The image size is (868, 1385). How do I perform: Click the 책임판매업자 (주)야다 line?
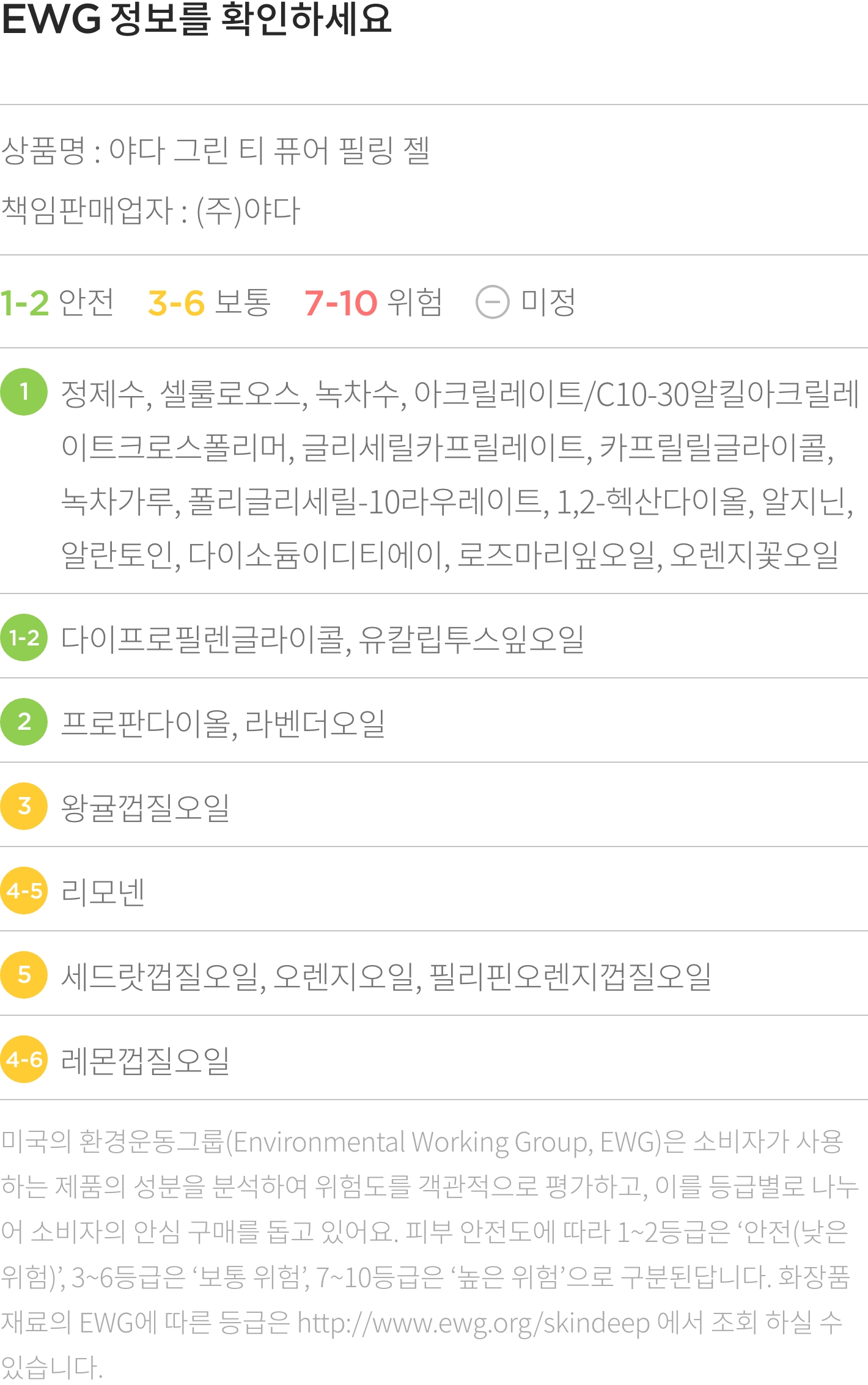pyautogui.click(x=150, y=211)
